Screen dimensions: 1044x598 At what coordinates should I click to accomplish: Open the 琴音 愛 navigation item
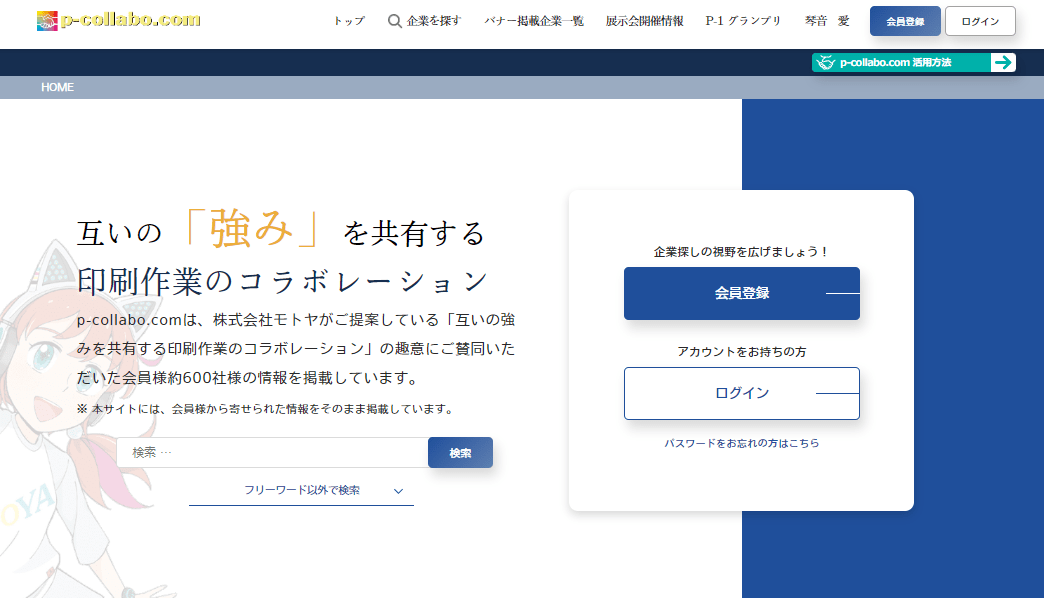click(x=827, y=21)
